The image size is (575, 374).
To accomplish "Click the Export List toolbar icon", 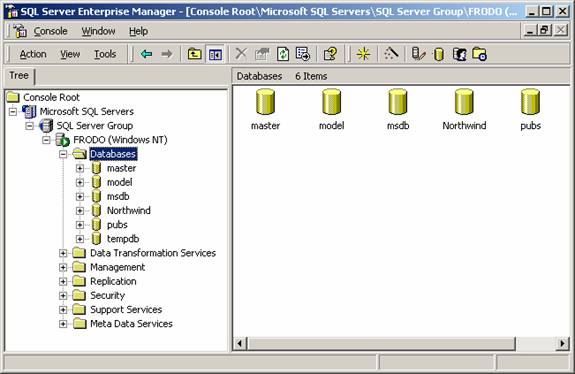I will coord(303,54).
